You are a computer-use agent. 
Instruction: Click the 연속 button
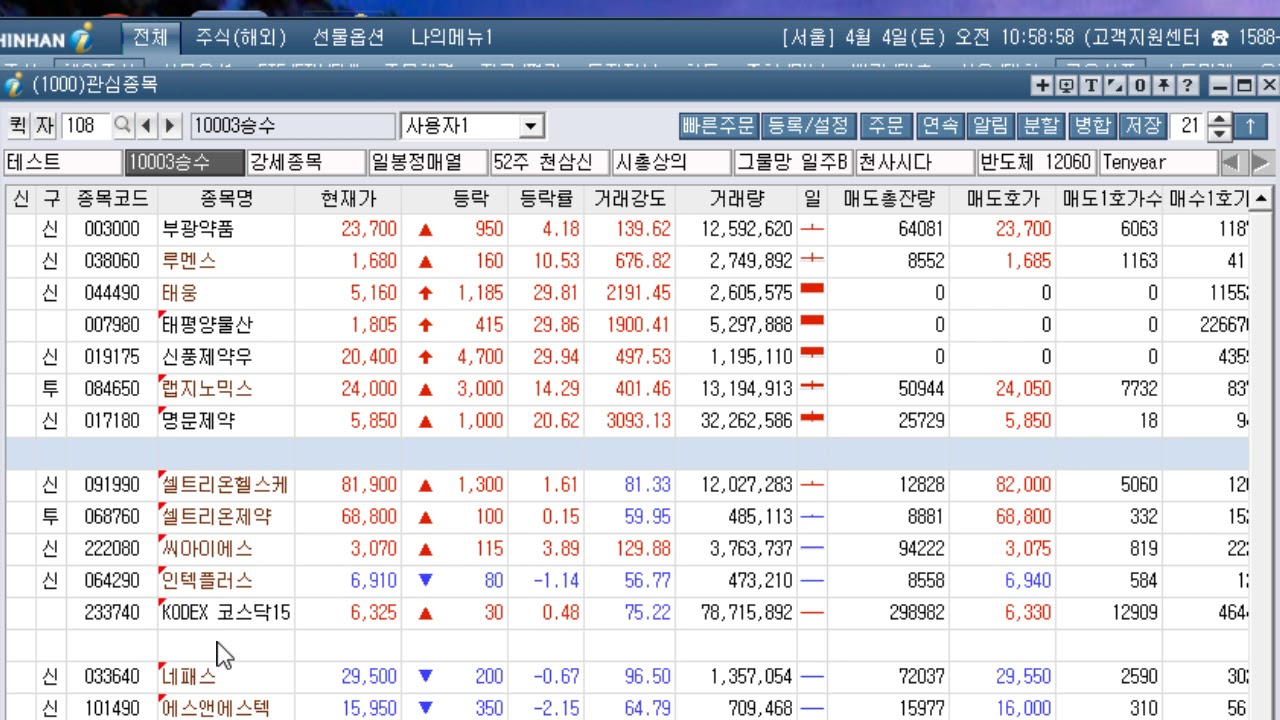[x=939, y=126]
